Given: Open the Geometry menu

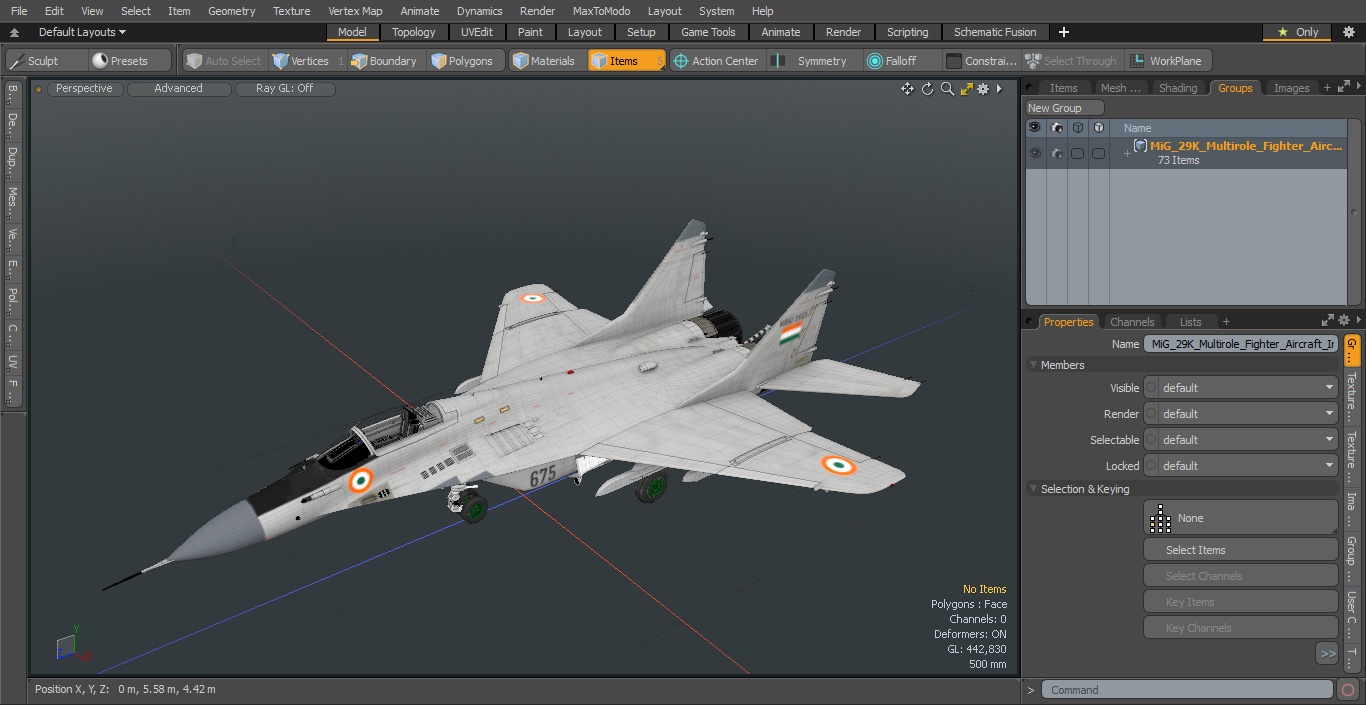Looking at the screenshot, I should (x=231, y=11).
